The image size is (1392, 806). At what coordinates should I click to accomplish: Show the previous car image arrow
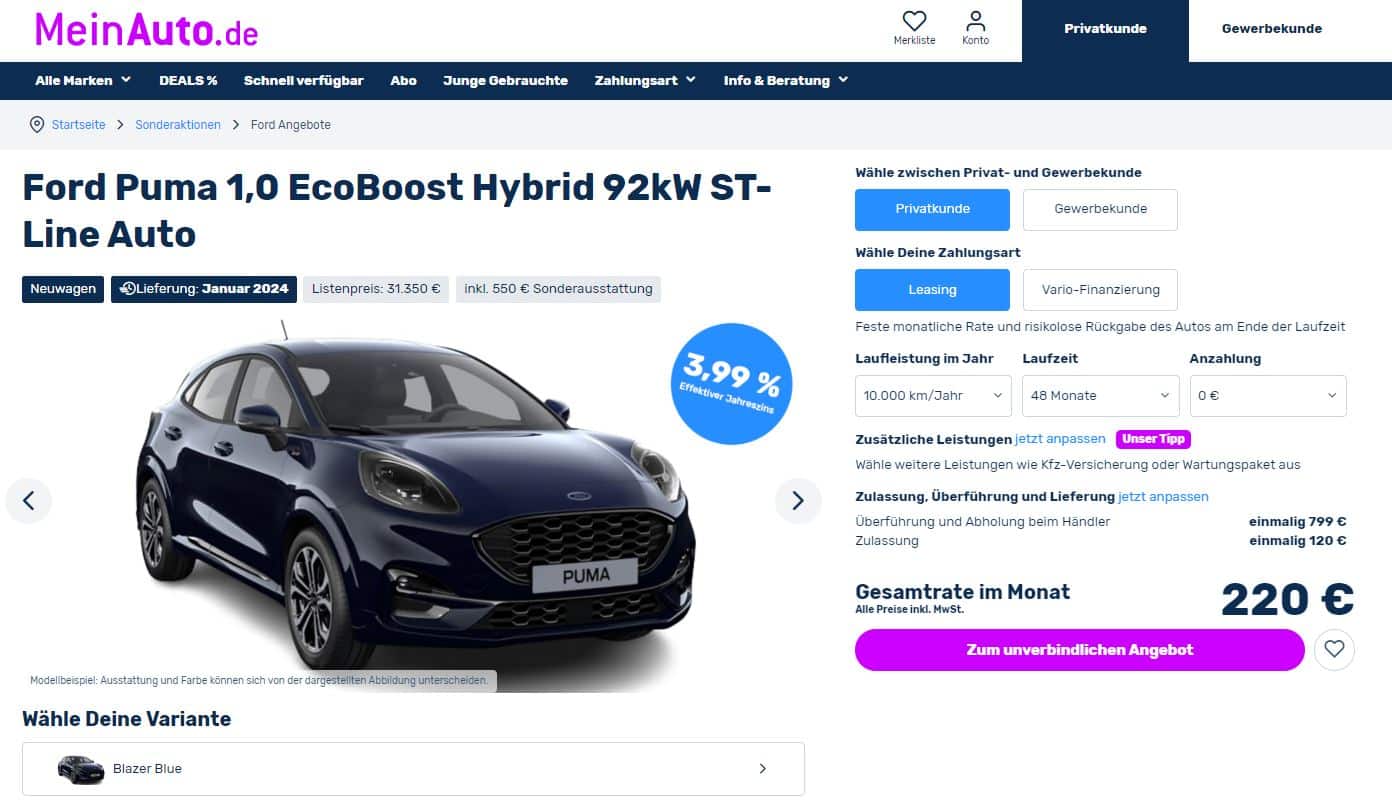[28, 500]
